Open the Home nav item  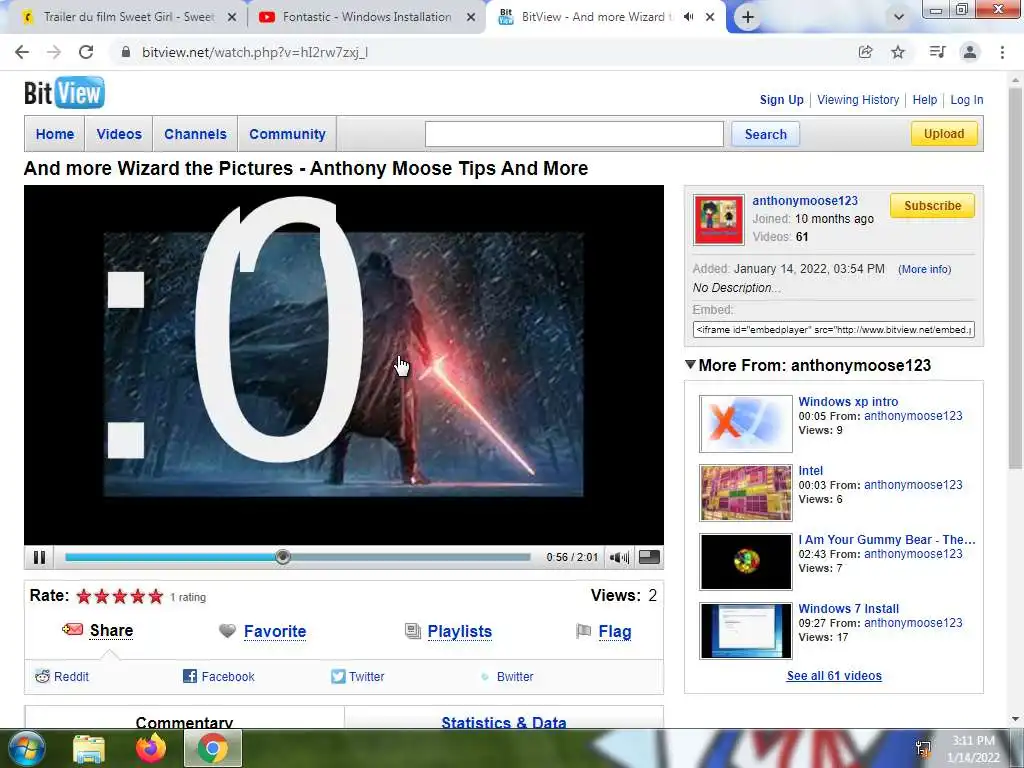[55, 134]
